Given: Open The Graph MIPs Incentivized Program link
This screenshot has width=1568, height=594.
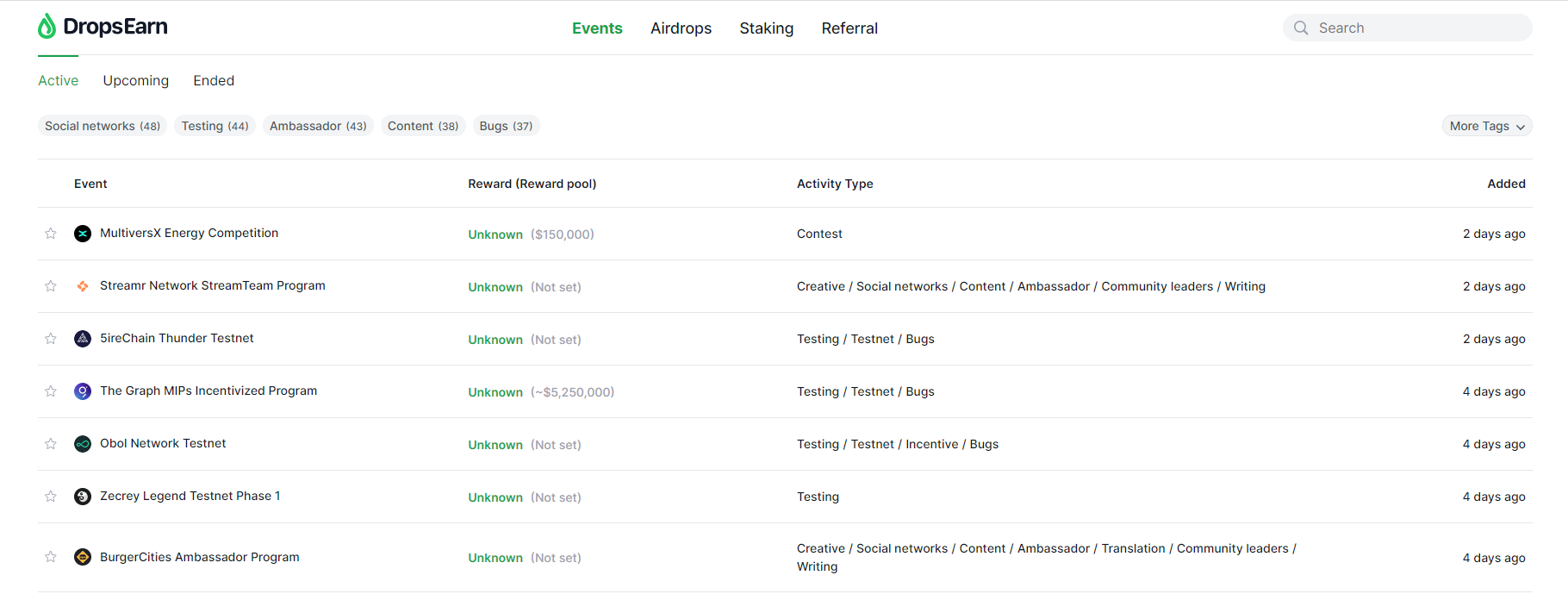Looking at the screenshot, I should click(x=208, y=391).
